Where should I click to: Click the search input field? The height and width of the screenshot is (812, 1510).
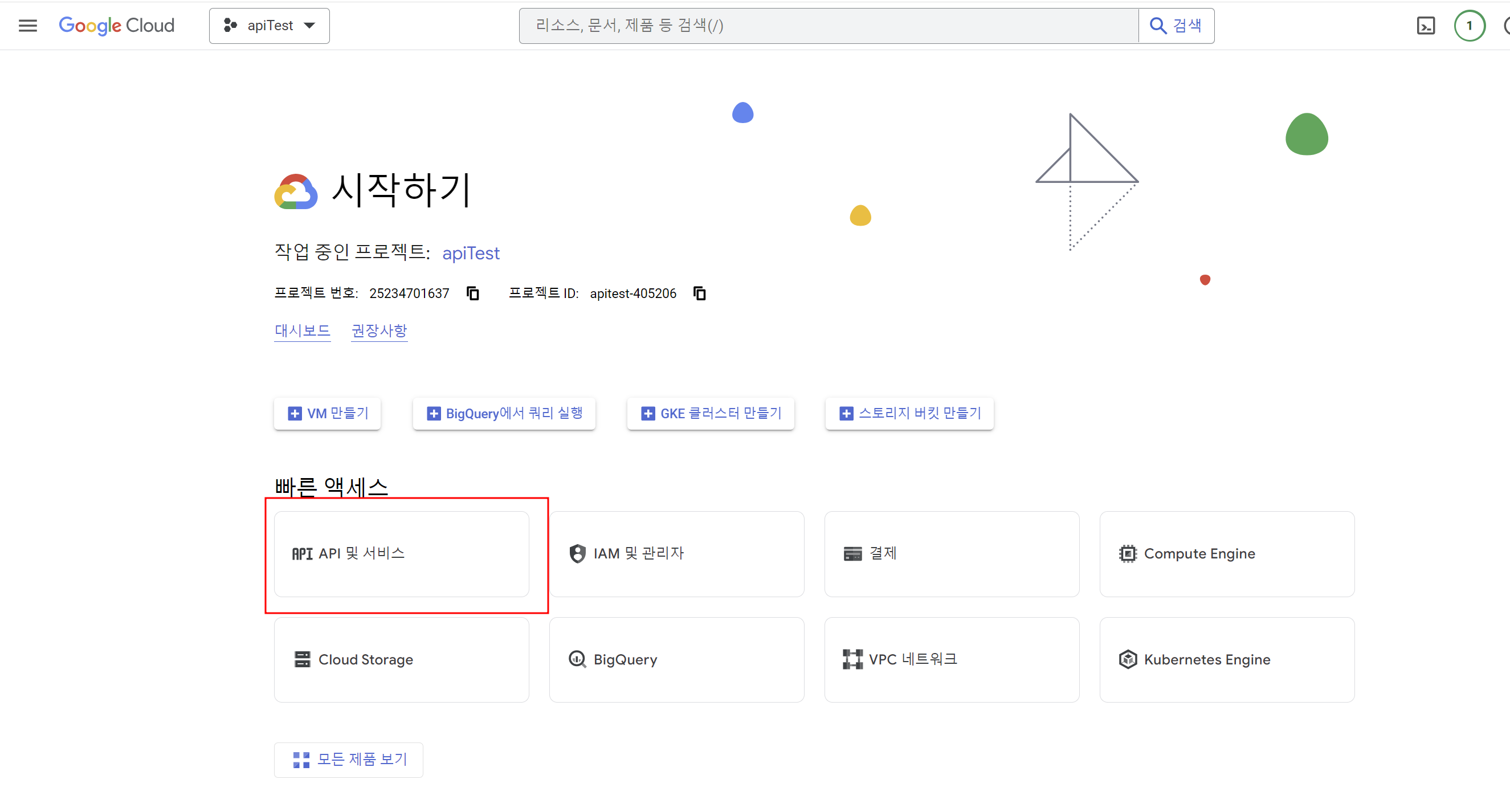828,25
